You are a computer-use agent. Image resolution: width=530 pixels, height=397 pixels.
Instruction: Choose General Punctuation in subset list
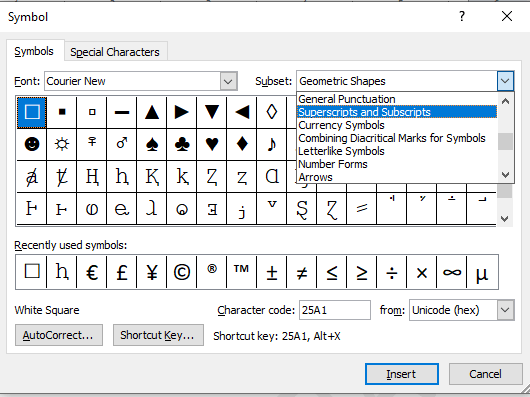397,99
